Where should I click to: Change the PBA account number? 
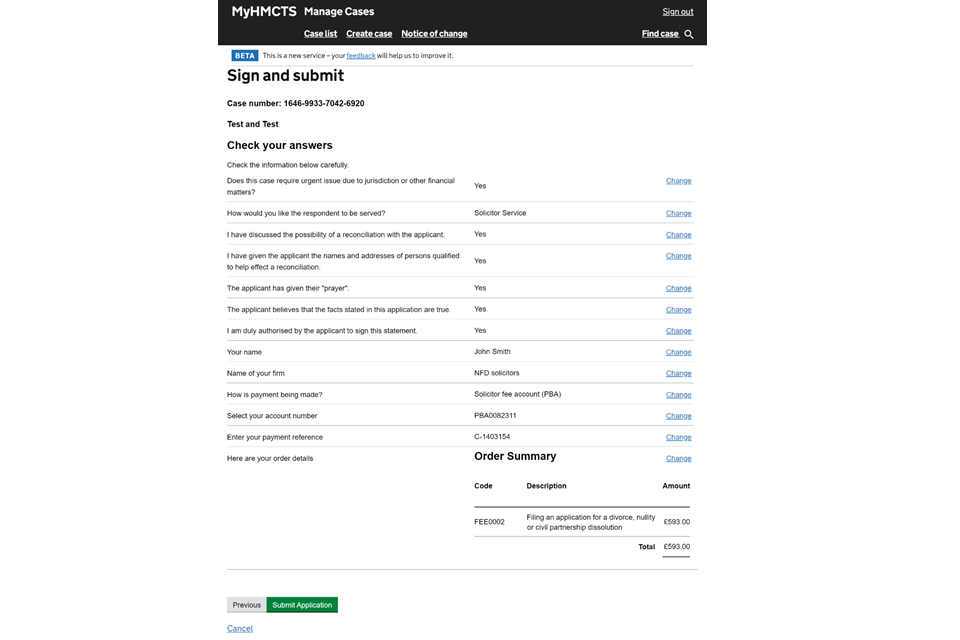678,416
